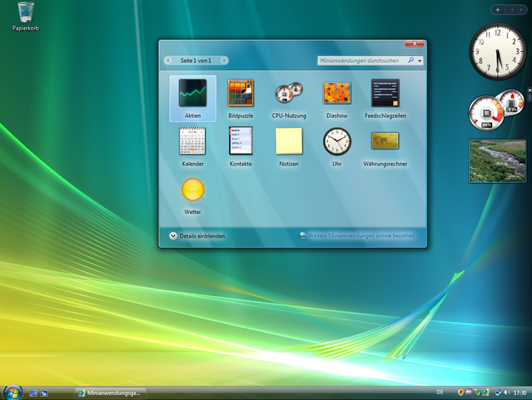Viewport: 532px width, 400px height.
Task: Choose the CPU-Nutzung gadget
Action: pos(289,98)
